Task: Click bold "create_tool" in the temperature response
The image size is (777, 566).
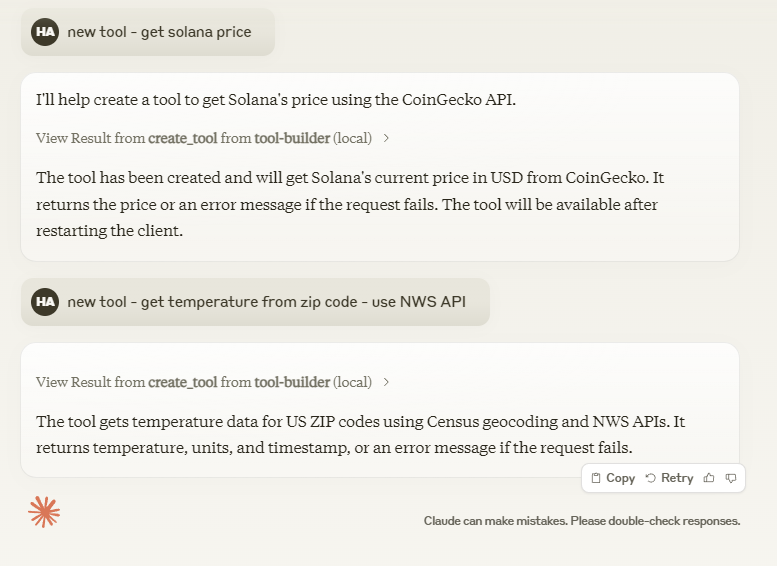Action: (x=183, y=382)
